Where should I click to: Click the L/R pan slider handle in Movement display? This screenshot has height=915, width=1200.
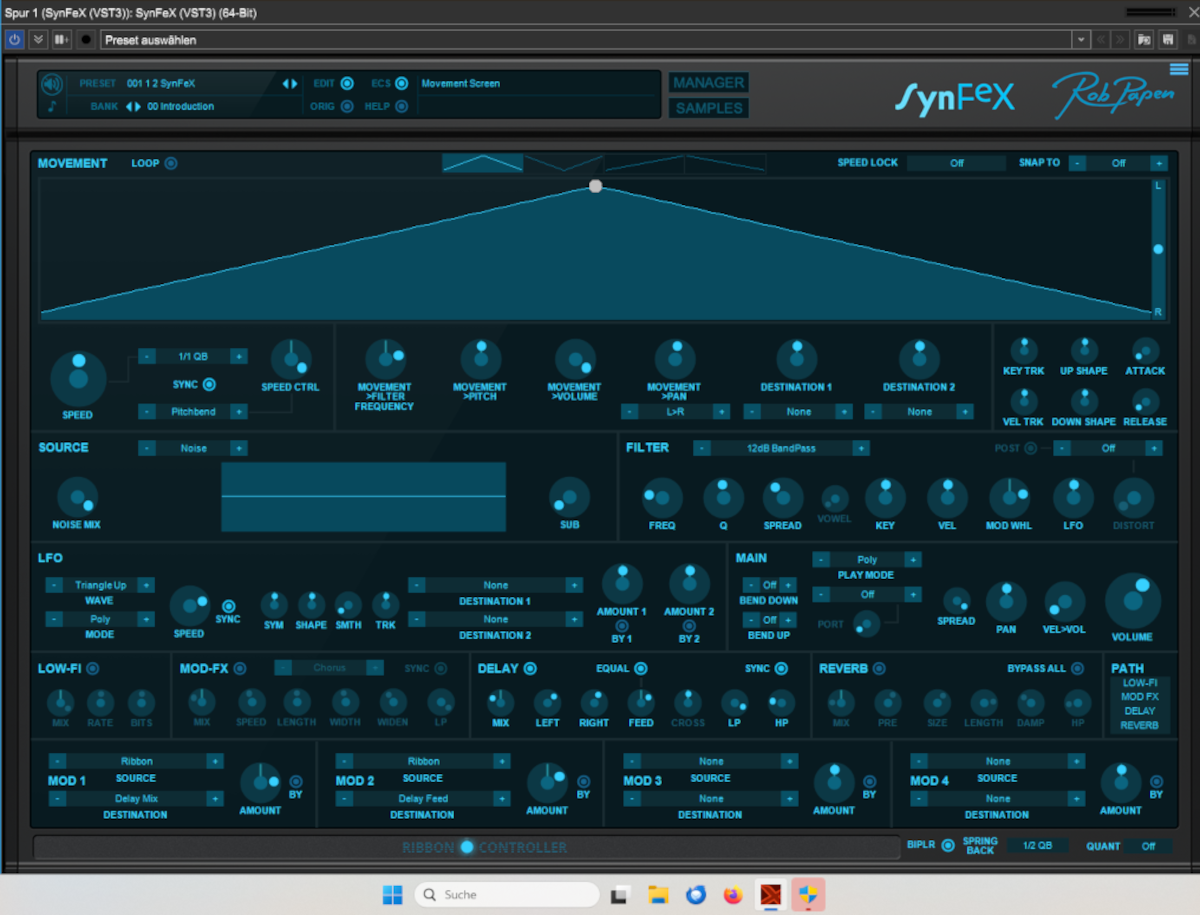(1158, 249)
